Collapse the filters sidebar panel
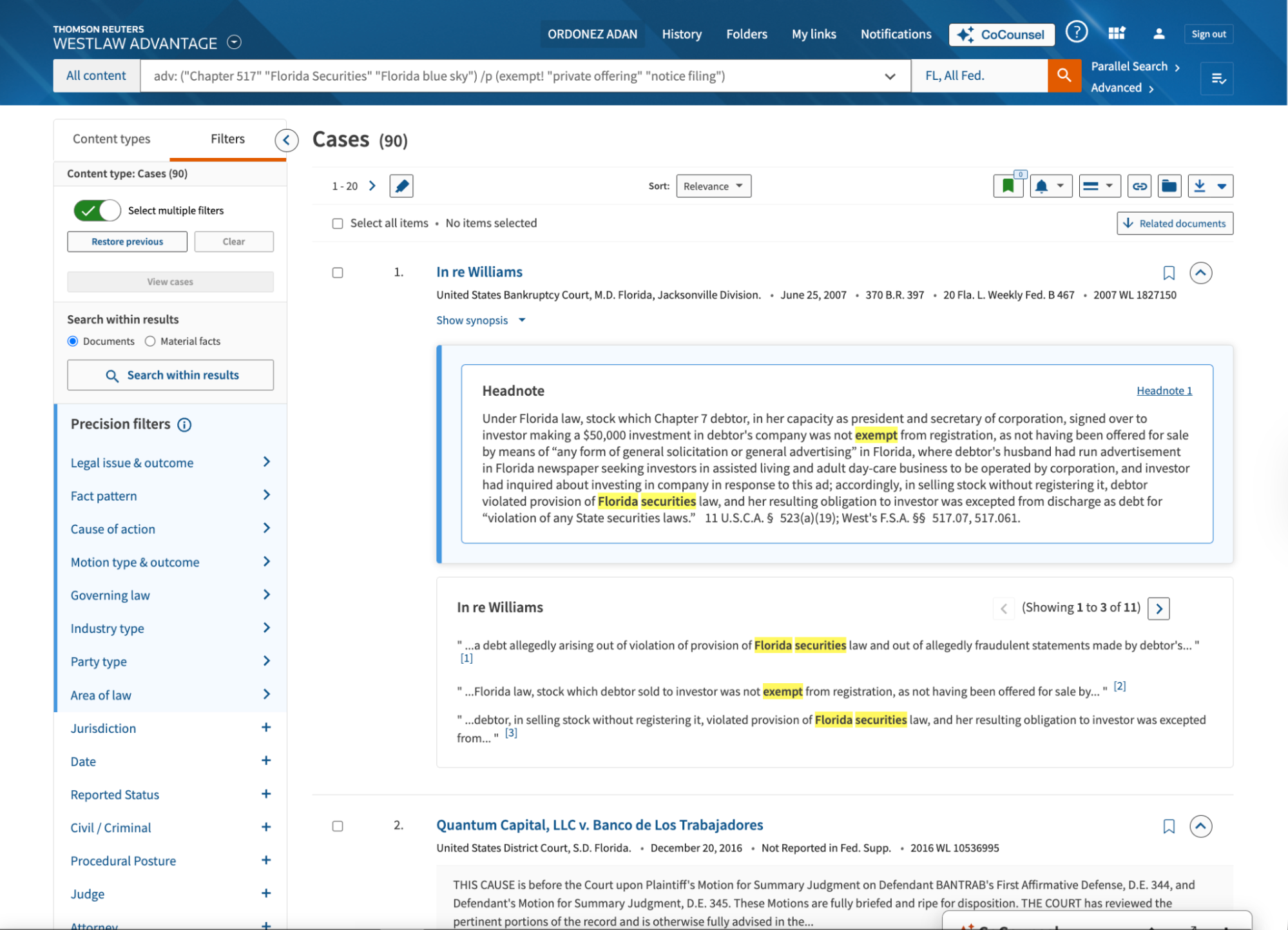The height and width of the screenshot is (930, 1288). pos(286,140)
